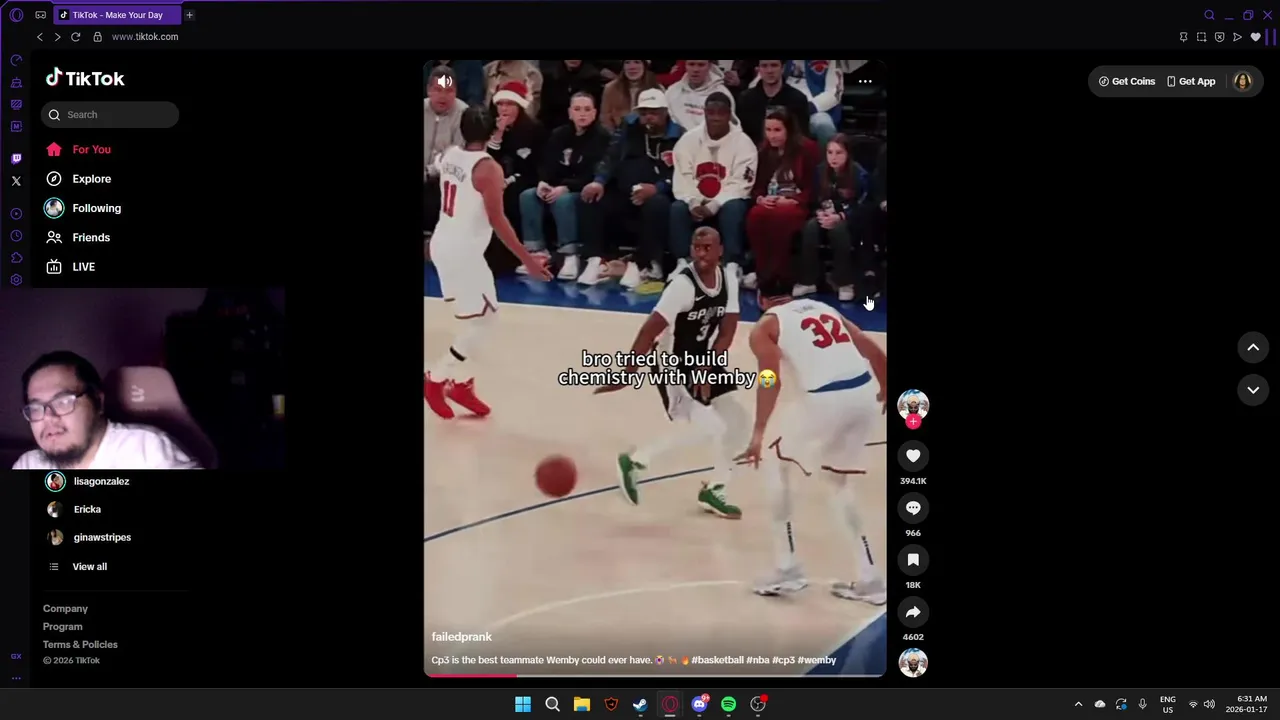Open History clock sidebar icon
1280x720 pixels.
coord(16,236)
